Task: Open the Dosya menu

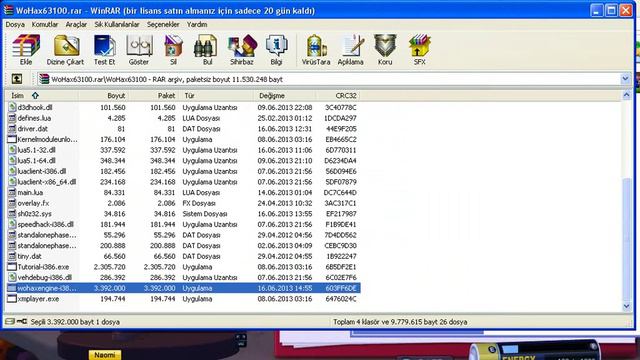Action: coord(15,24)
